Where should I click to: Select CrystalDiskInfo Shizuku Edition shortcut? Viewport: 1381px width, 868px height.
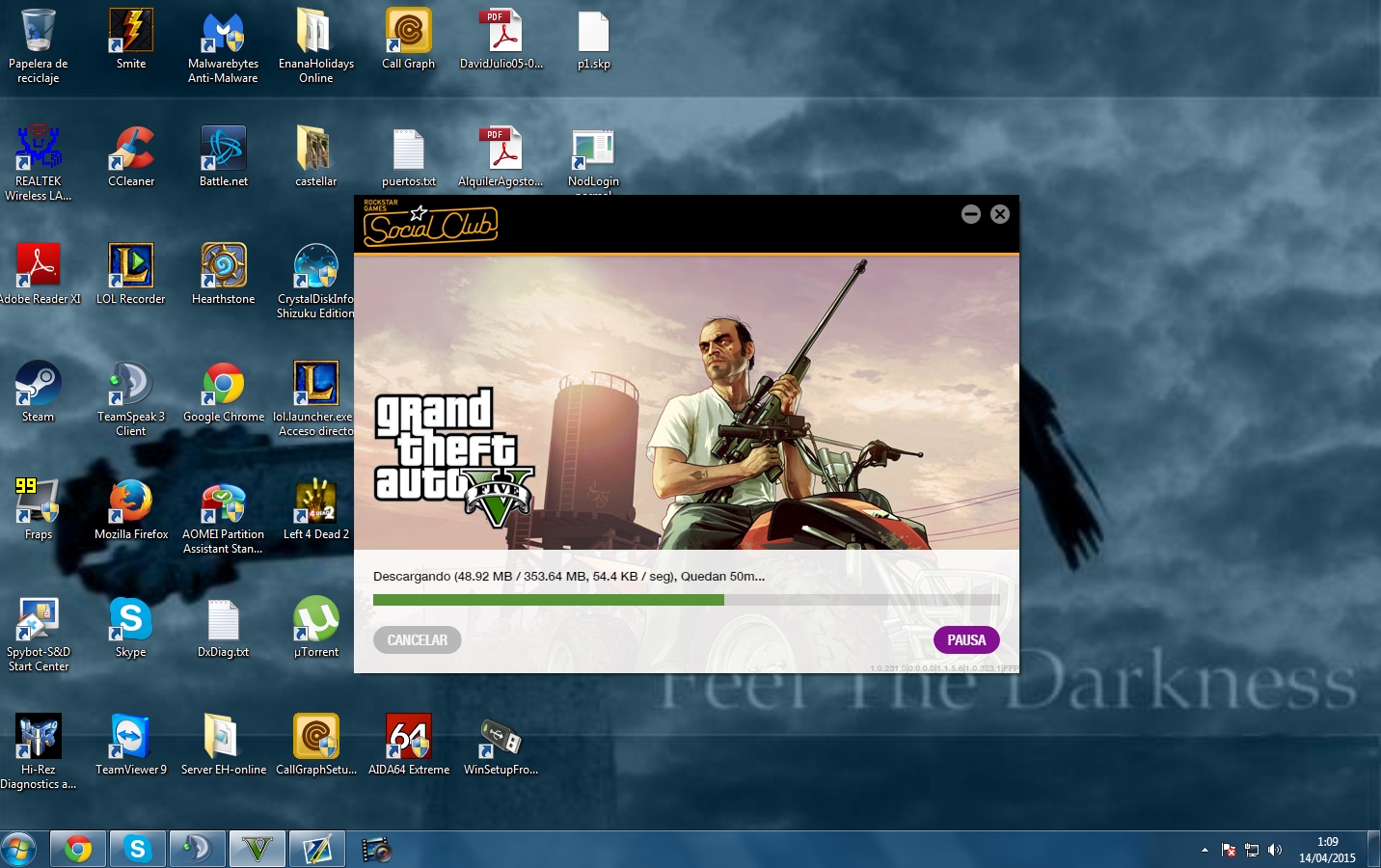click(315, 280)
